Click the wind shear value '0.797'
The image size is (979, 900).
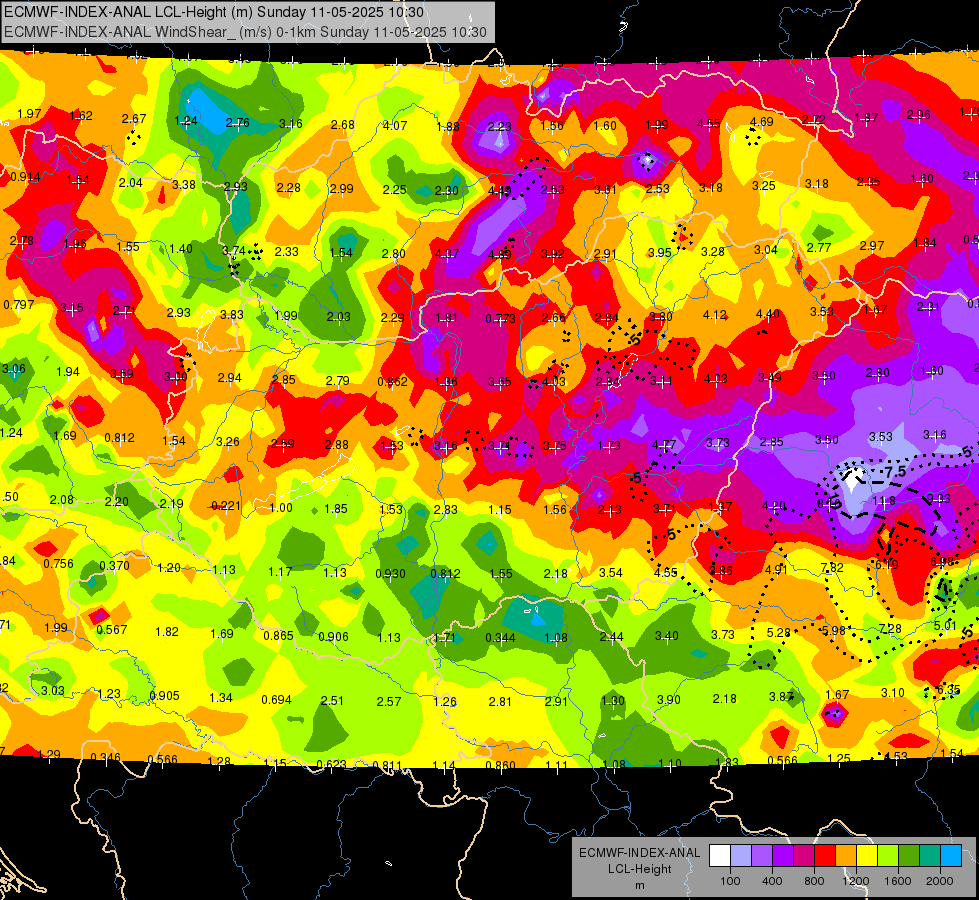[x=19, y=305]
